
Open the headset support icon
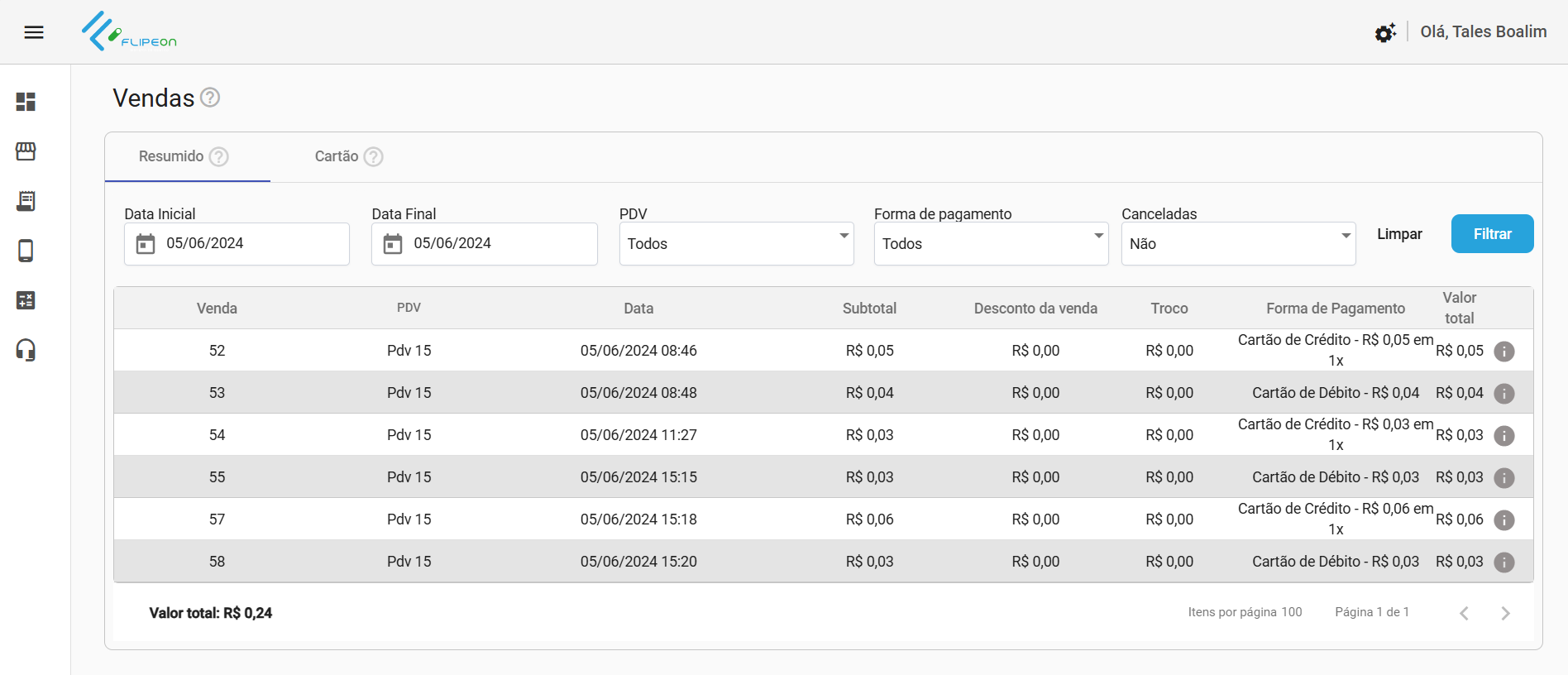26,350
